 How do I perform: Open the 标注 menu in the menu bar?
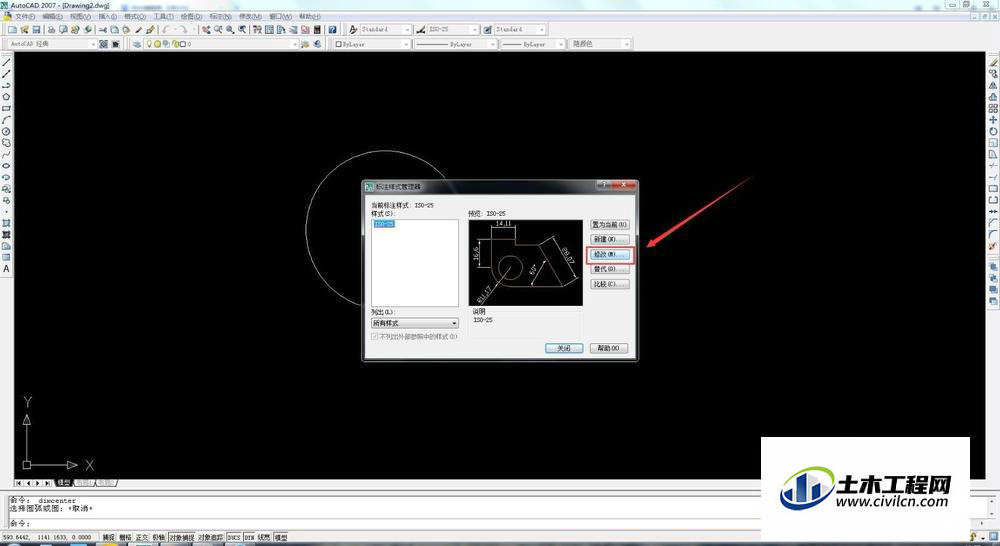click(x=220, y=17)
